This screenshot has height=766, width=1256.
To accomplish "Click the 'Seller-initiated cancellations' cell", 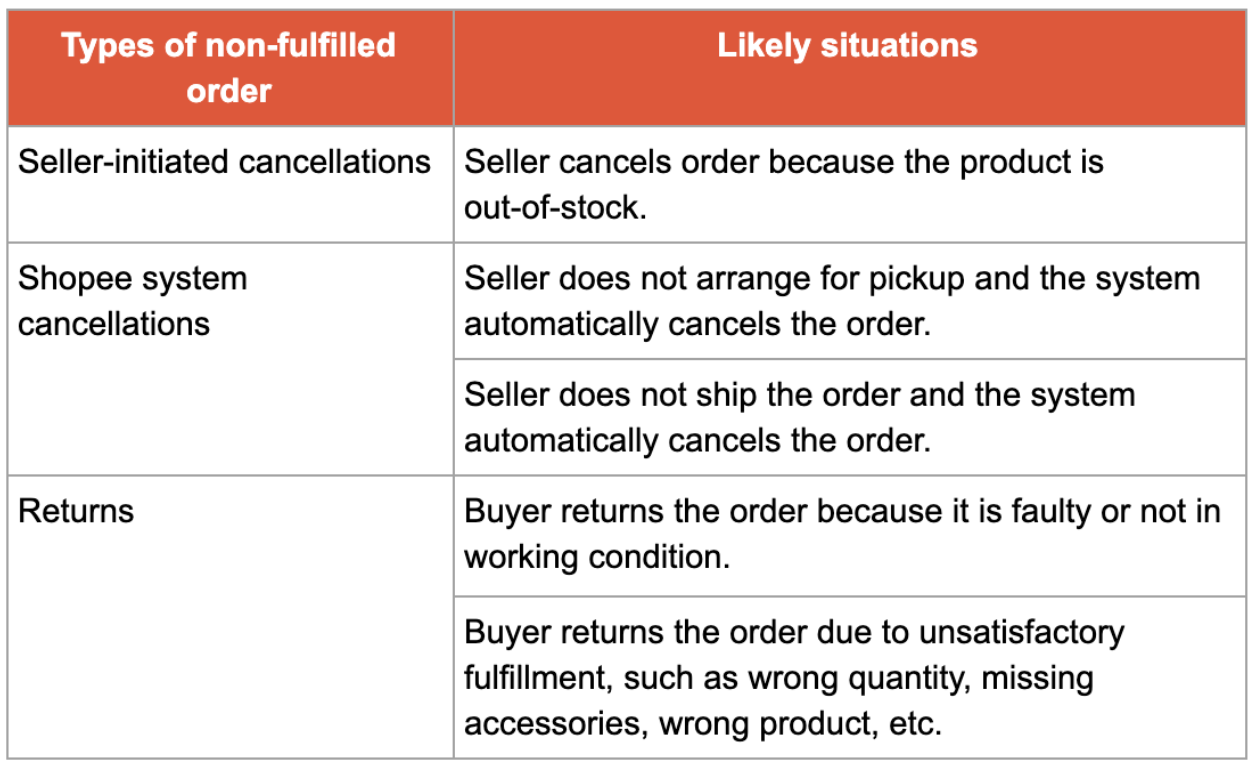I will (225, 162).
